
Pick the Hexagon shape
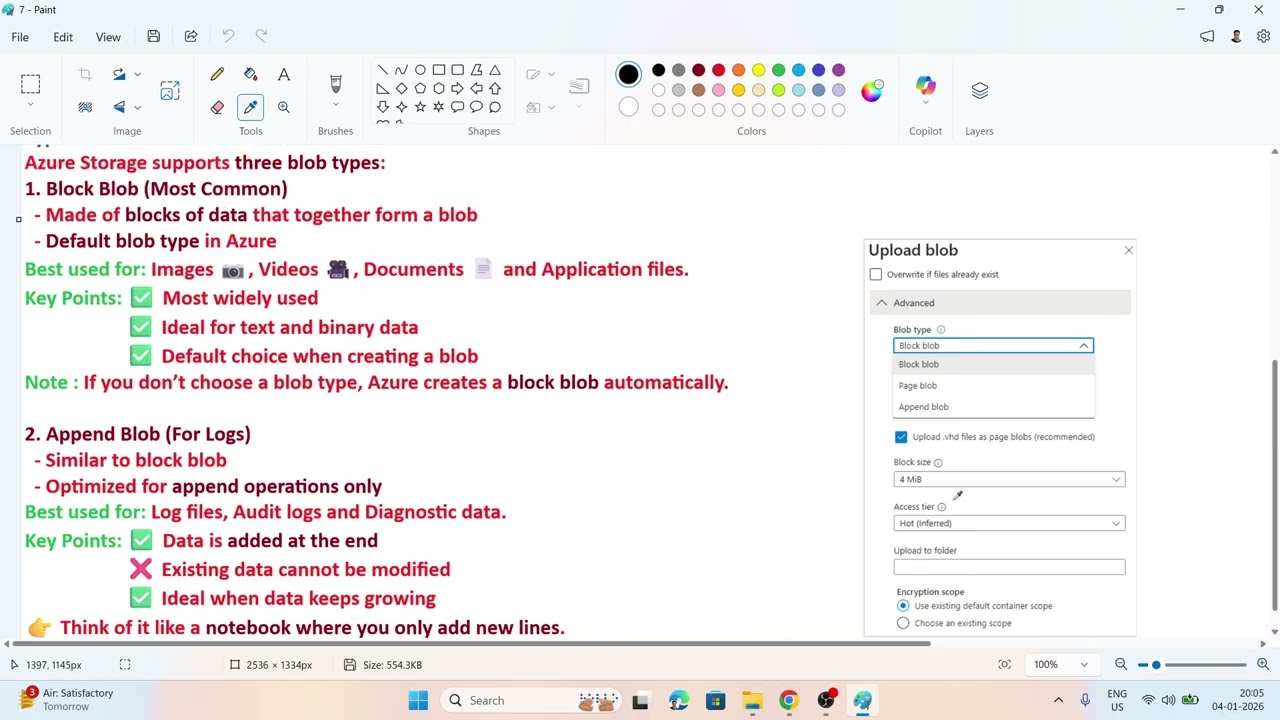tap(439, 89)
